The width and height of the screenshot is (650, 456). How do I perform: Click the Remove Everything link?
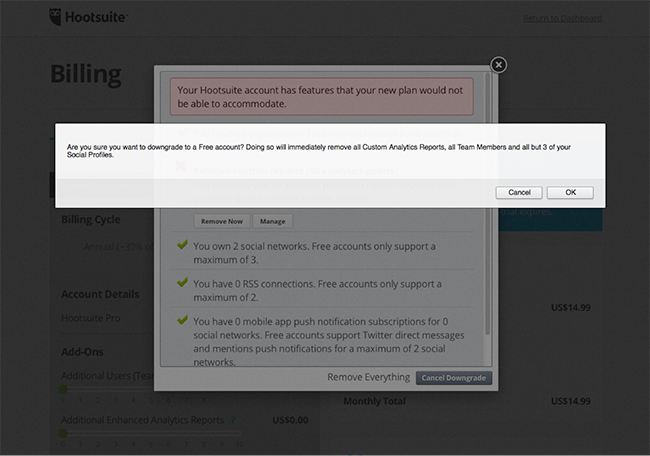(x=369, y=377)
